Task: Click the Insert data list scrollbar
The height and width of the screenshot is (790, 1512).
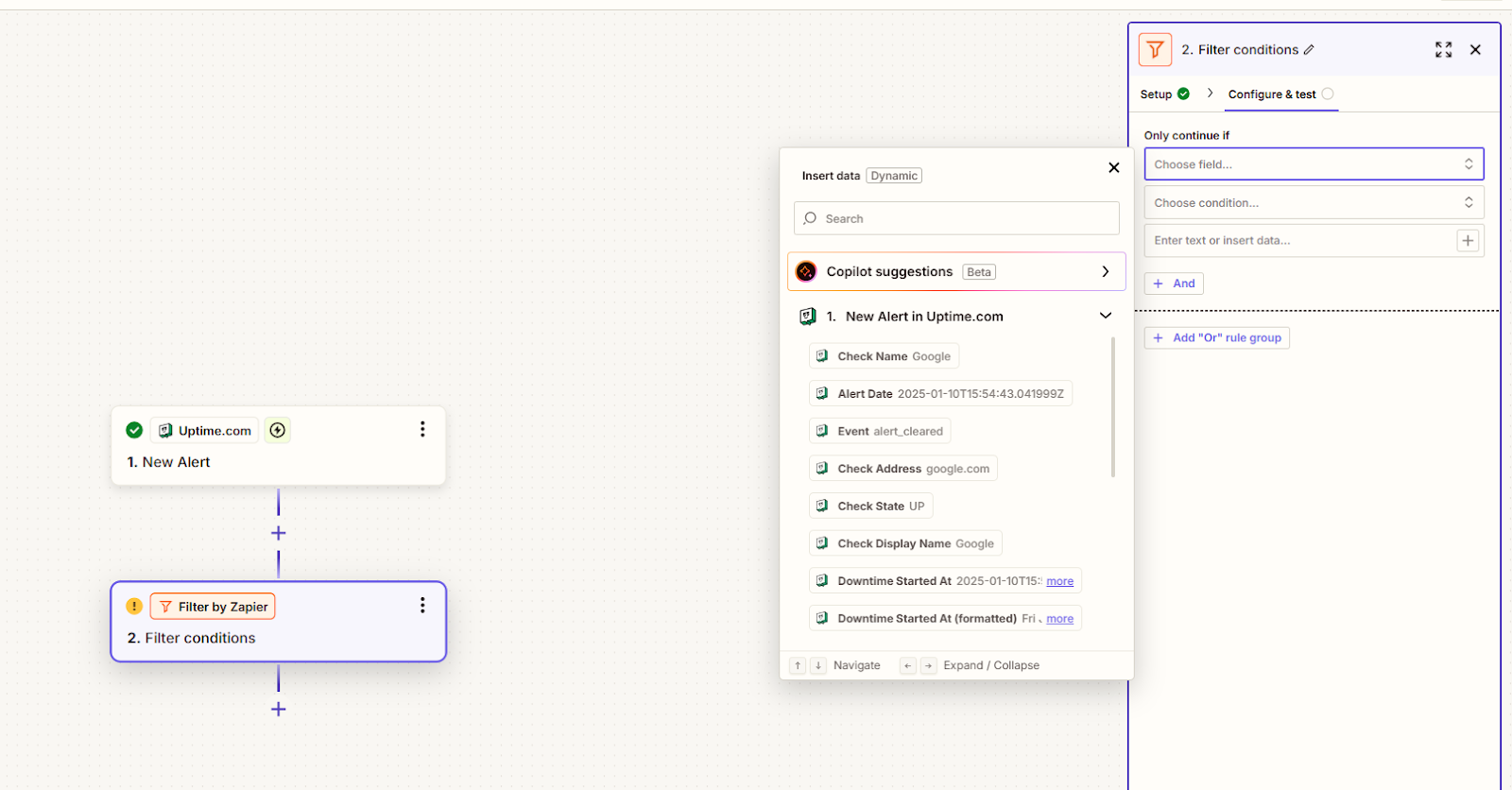Action: (x=1113, y=406)
